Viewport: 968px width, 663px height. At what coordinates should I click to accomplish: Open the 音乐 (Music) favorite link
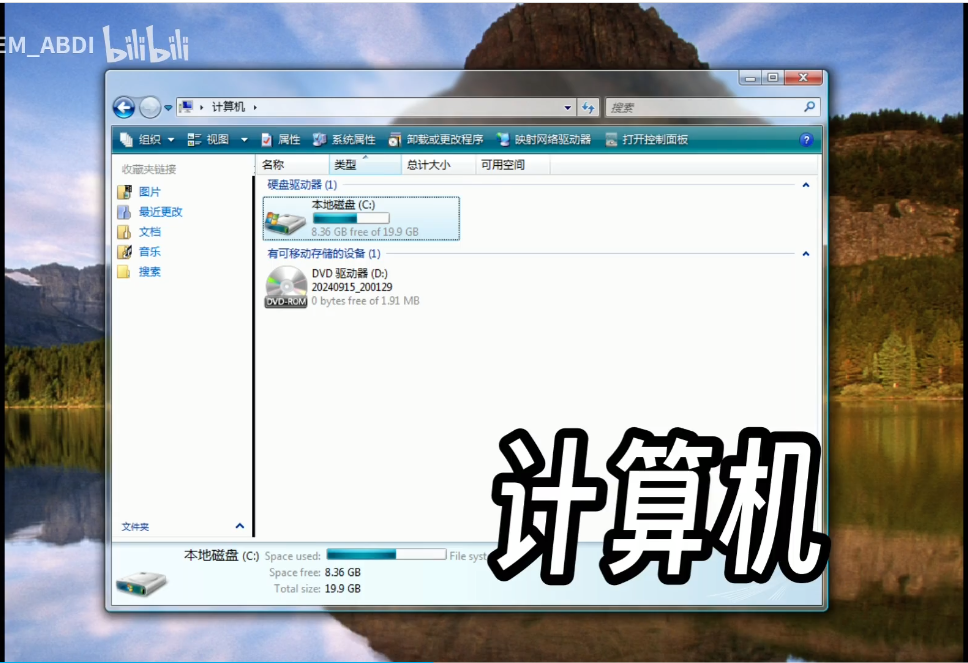click(149, 251)
